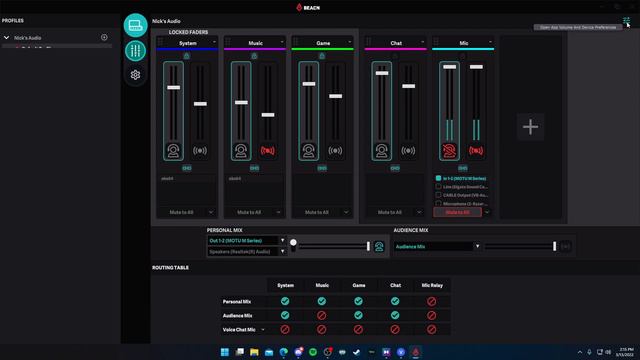Toggle the Game channel link button
This screenshot has height=360, width=640.
tap(322, 168)
